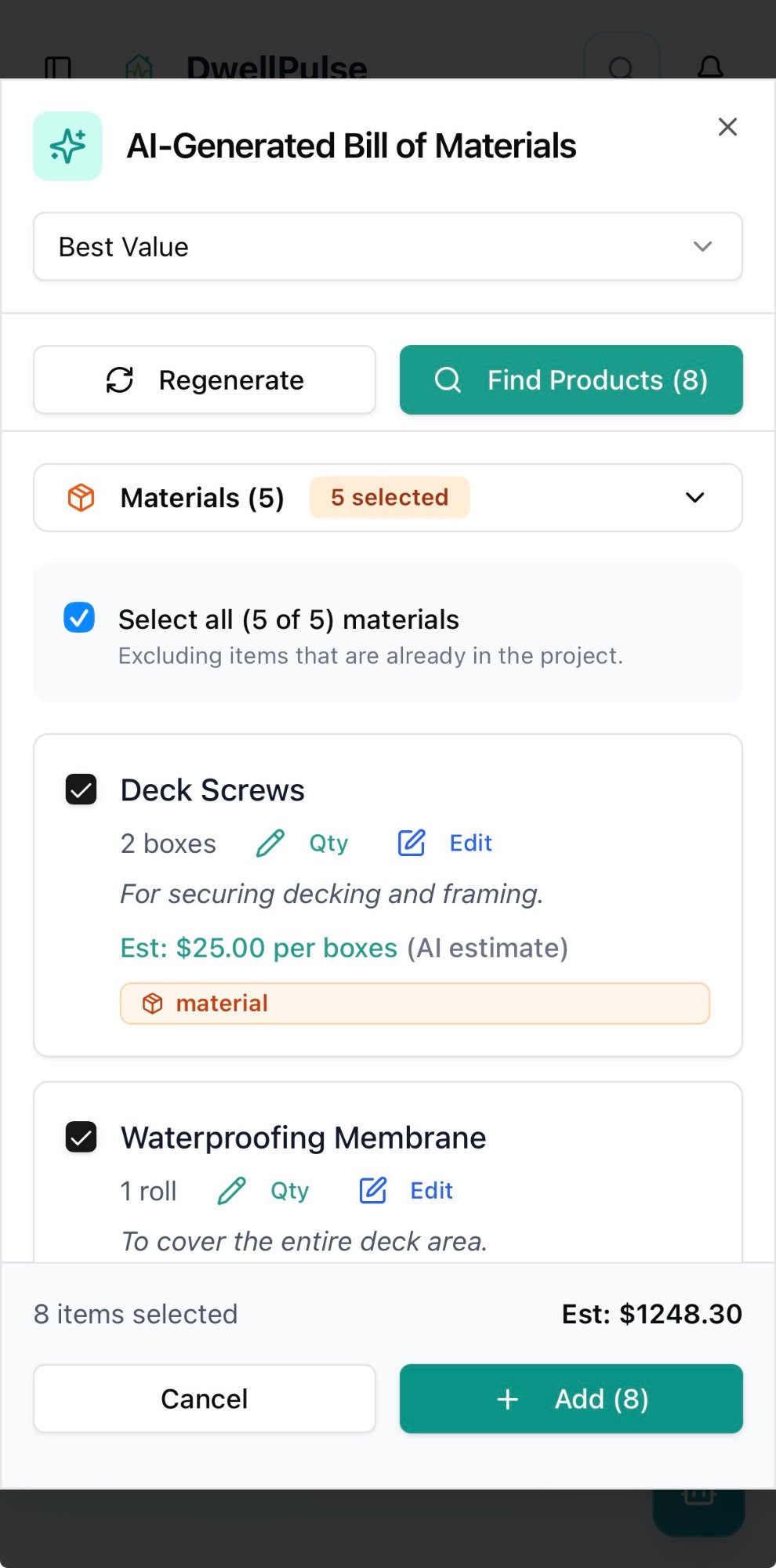Uncheck Select all (5 of 5) materials
The width and height of the screenshot is (776, 1568).
(x=78, y=619)
